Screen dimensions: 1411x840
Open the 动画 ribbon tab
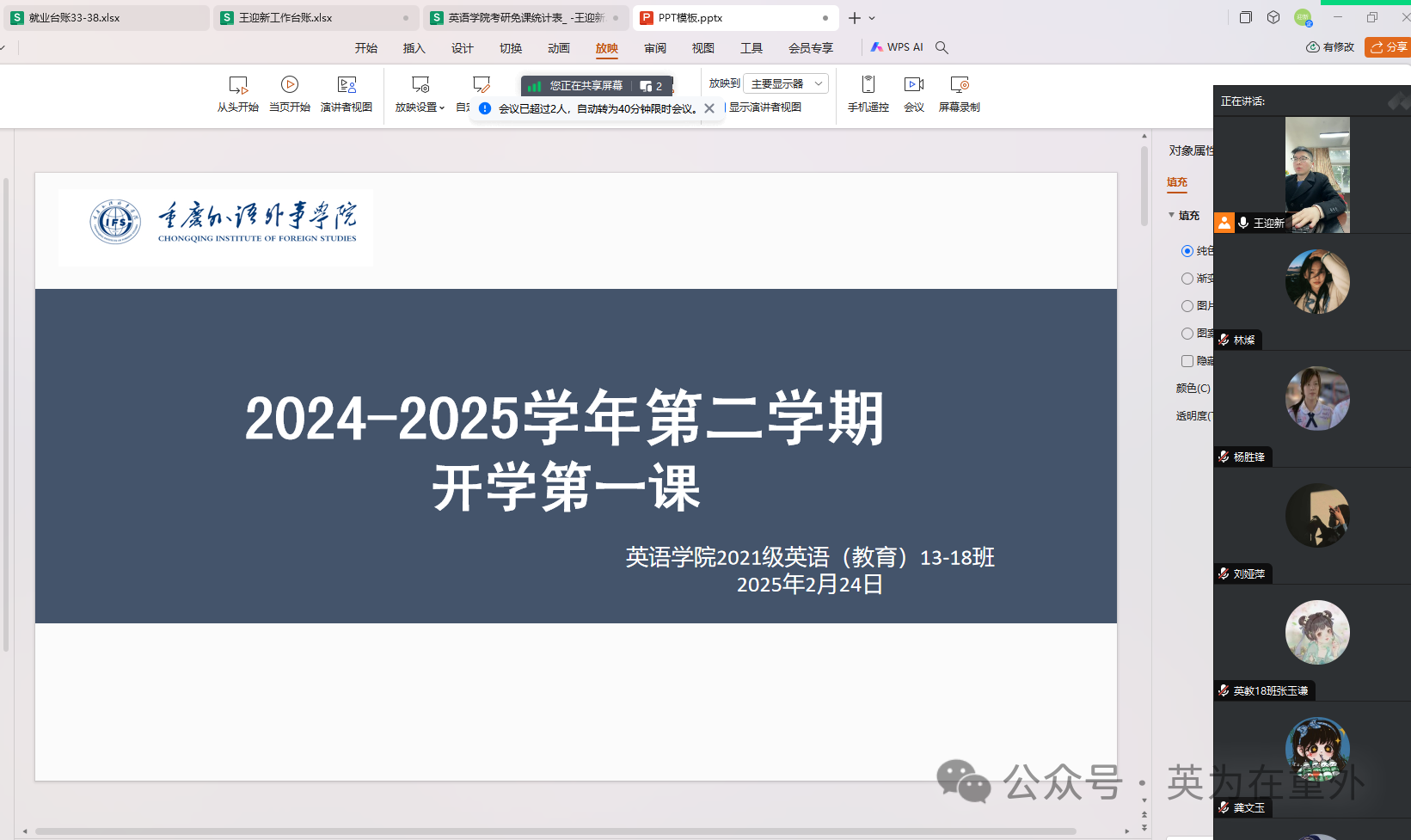[559, 48]
